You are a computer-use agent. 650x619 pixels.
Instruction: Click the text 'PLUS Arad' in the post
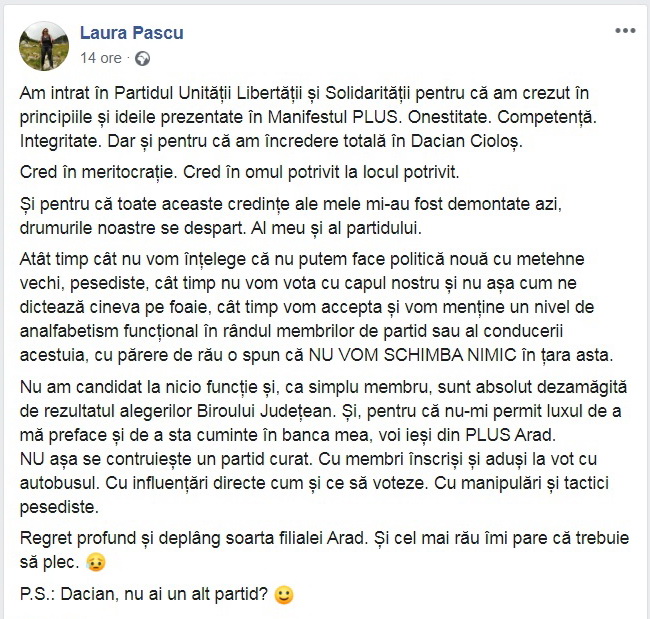point(509,435)
